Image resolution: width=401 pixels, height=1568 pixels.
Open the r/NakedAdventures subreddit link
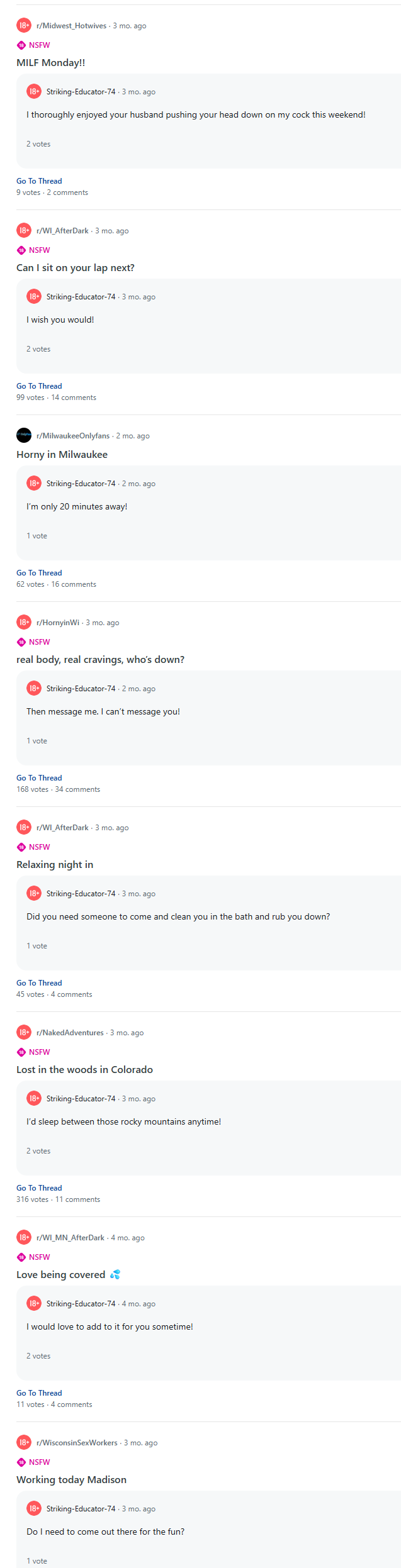(70, 1033)
